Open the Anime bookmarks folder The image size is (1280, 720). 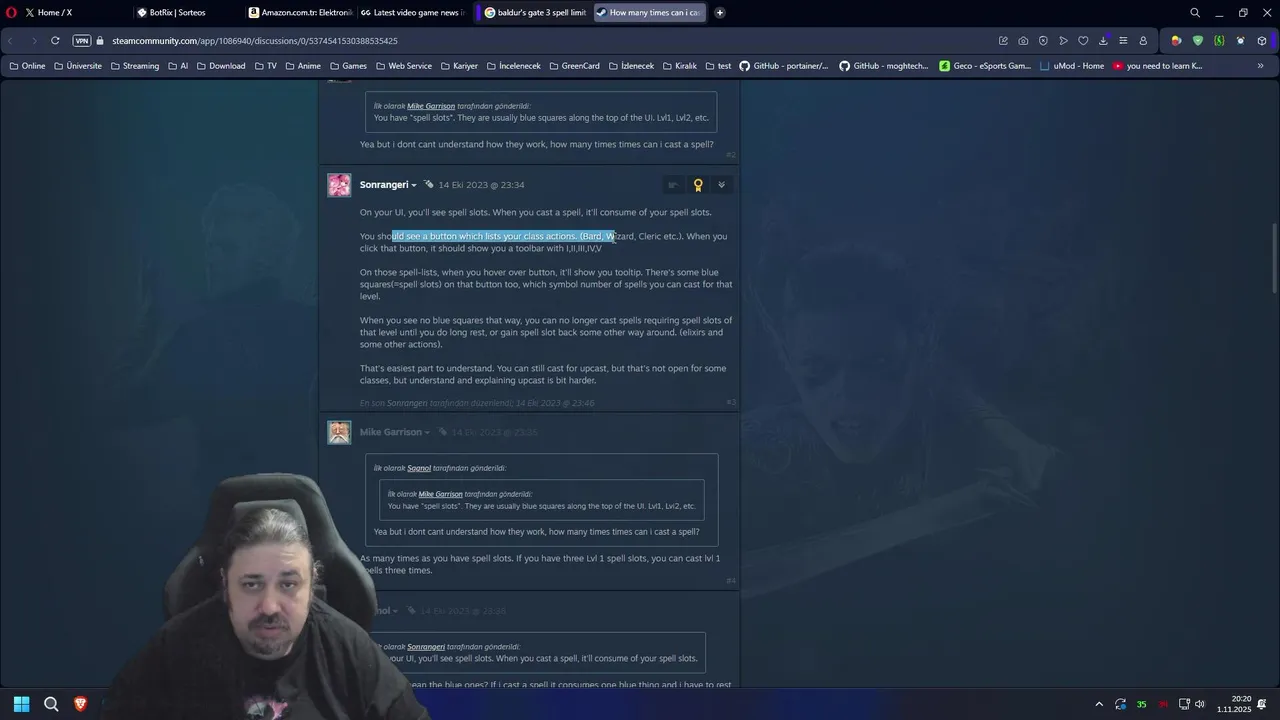[x=303, y=66]
